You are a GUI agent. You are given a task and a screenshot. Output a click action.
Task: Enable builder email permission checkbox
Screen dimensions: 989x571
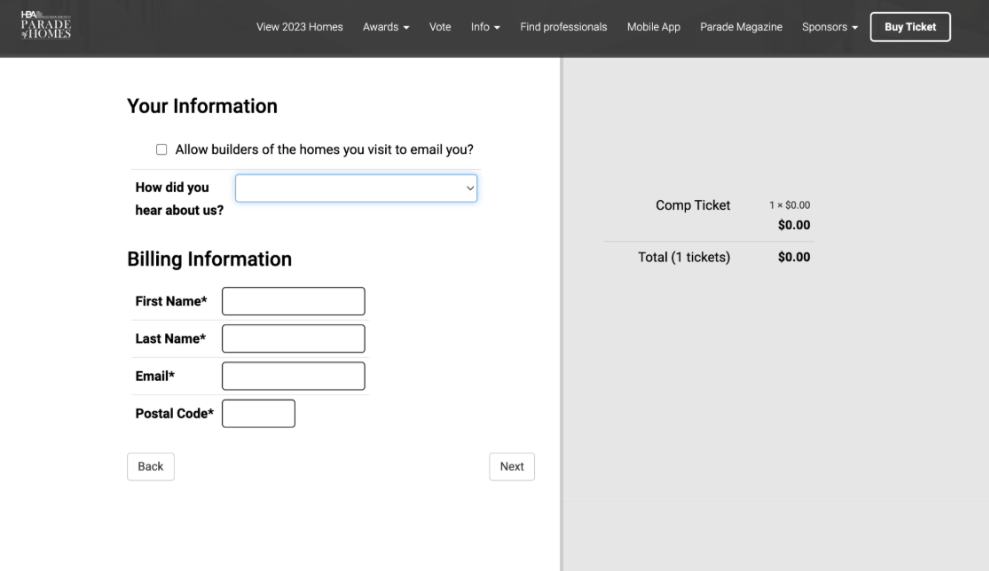161,150
